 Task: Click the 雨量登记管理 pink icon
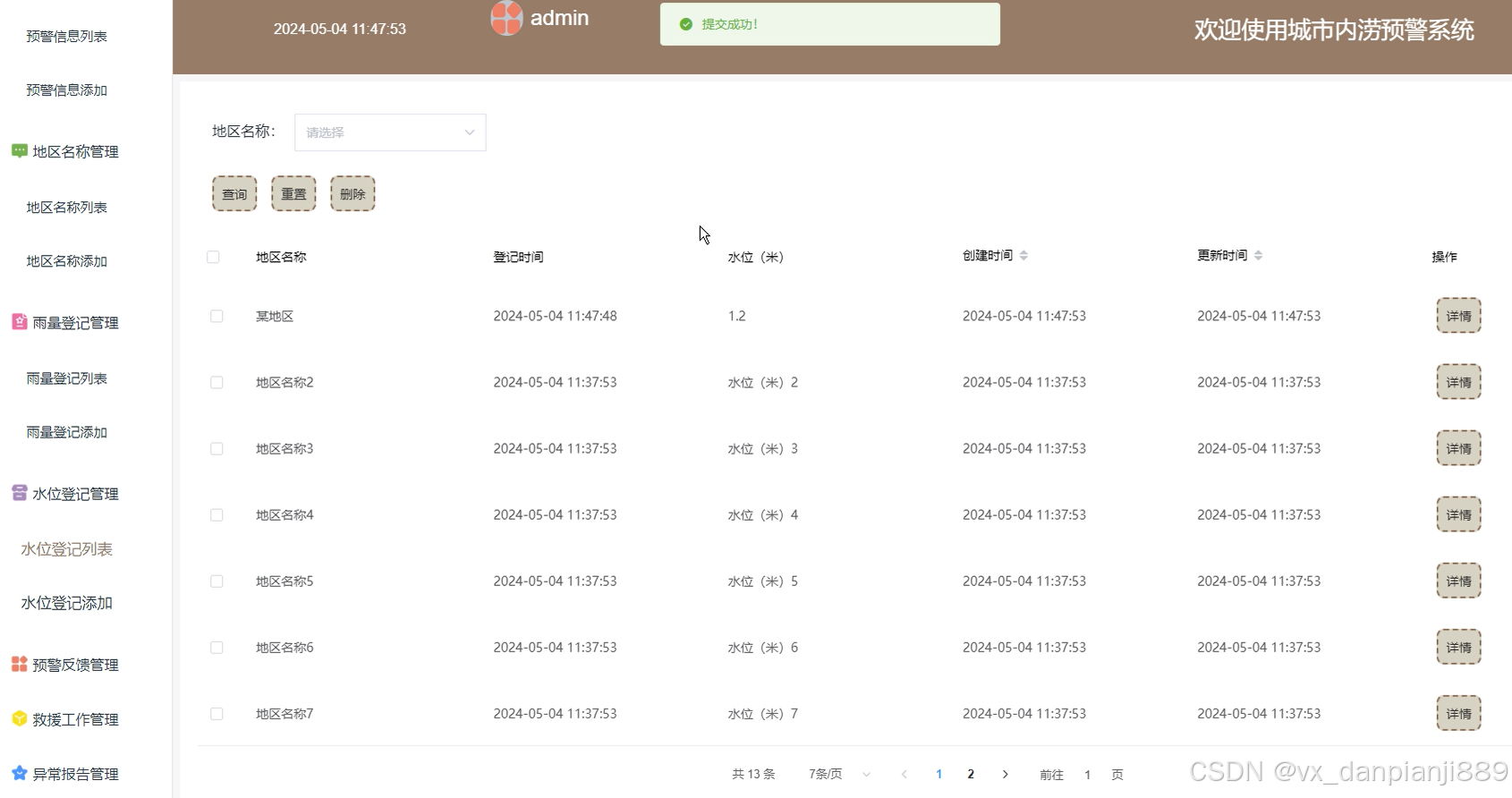[x=19, y=322]
